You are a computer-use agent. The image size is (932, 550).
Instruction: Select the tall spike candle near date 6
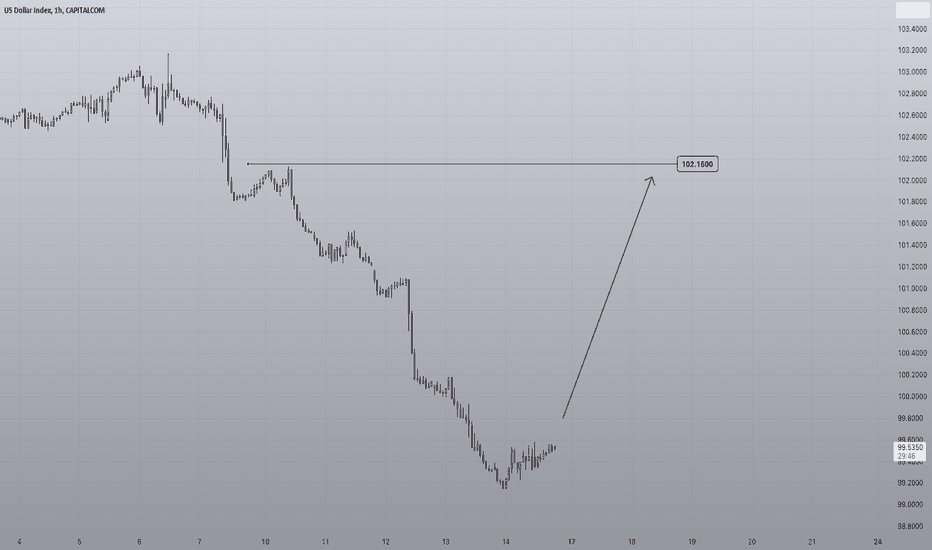pyautogui.click(x=168, y=76)
